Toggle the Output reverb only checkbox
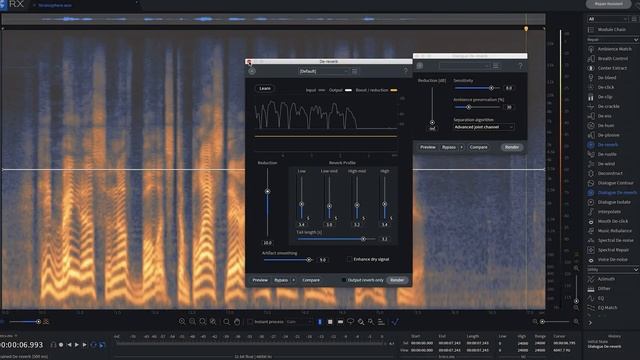Viewport: 640px width, 360px height. tap(344, 280)
